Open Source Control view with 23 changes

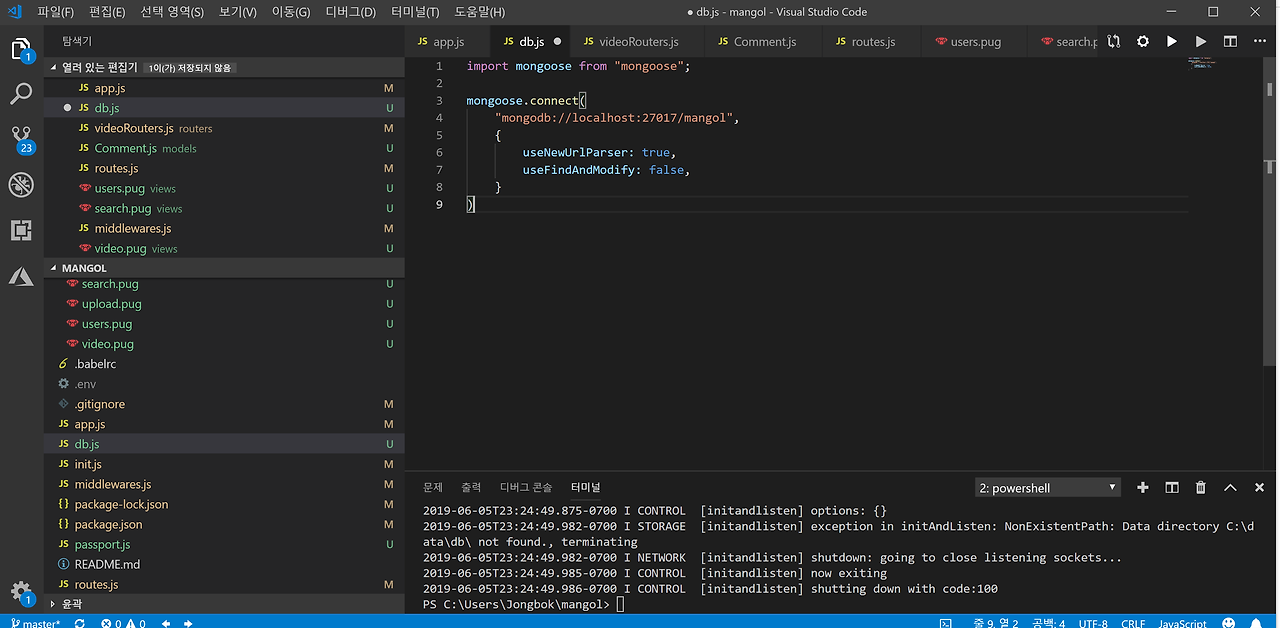click(x=21, y=137)
